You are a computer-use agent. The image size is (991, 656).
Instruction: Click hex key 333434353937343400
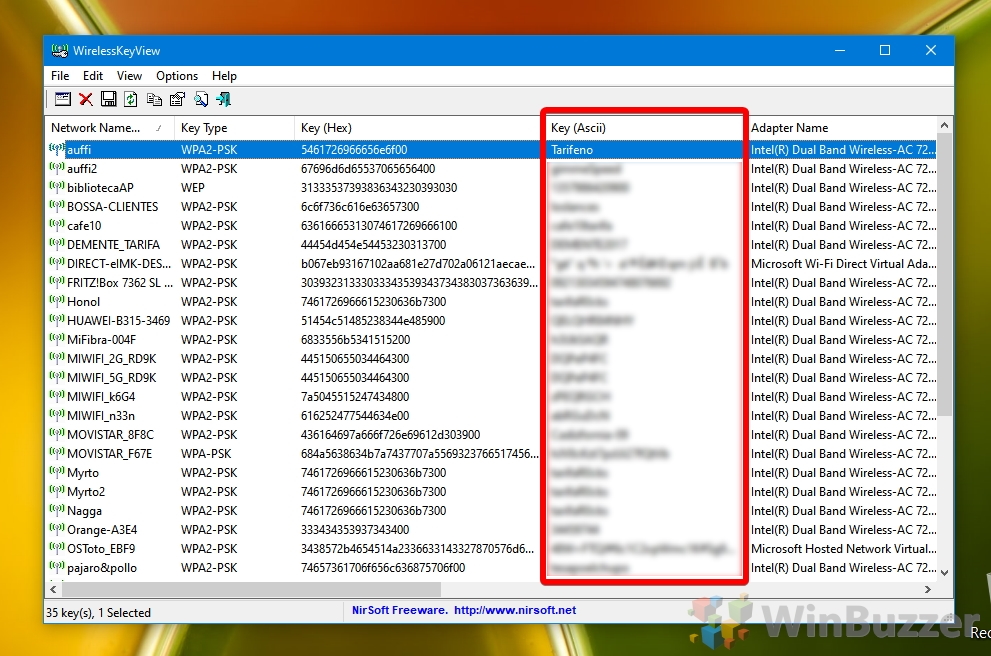(x=355, y=530)
